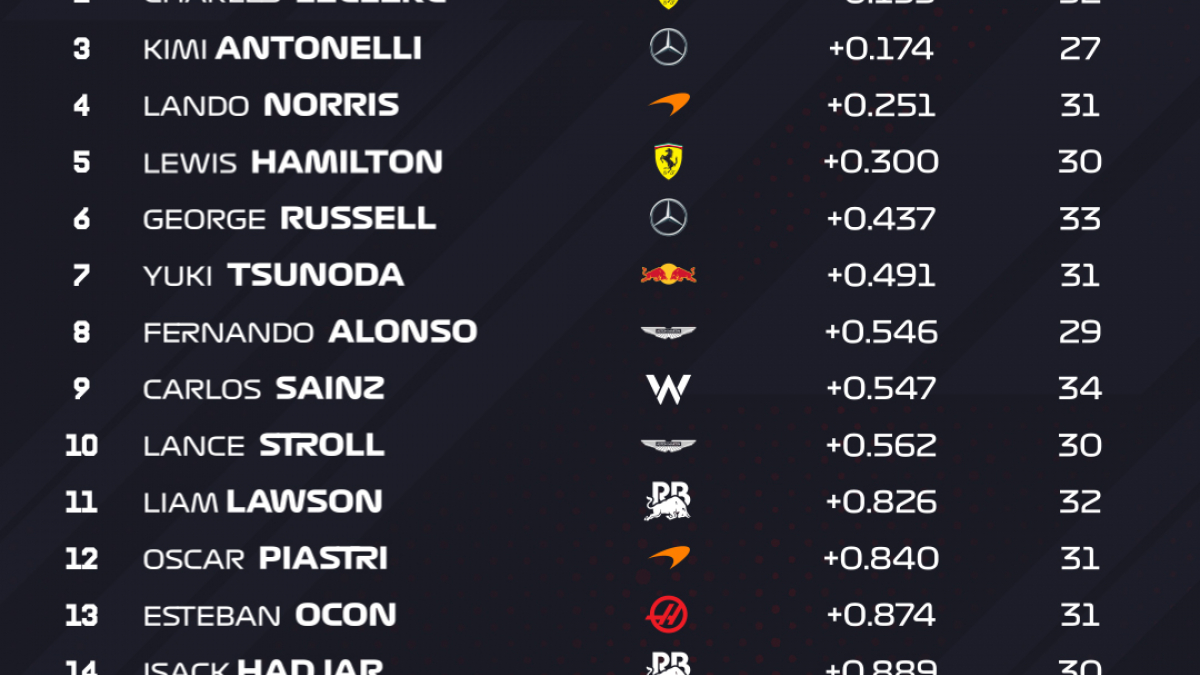Screen dimensions: 1200x675
Task: Click the Racing Bulls logo beside Liam Lawson
Action: coord(668,501)
